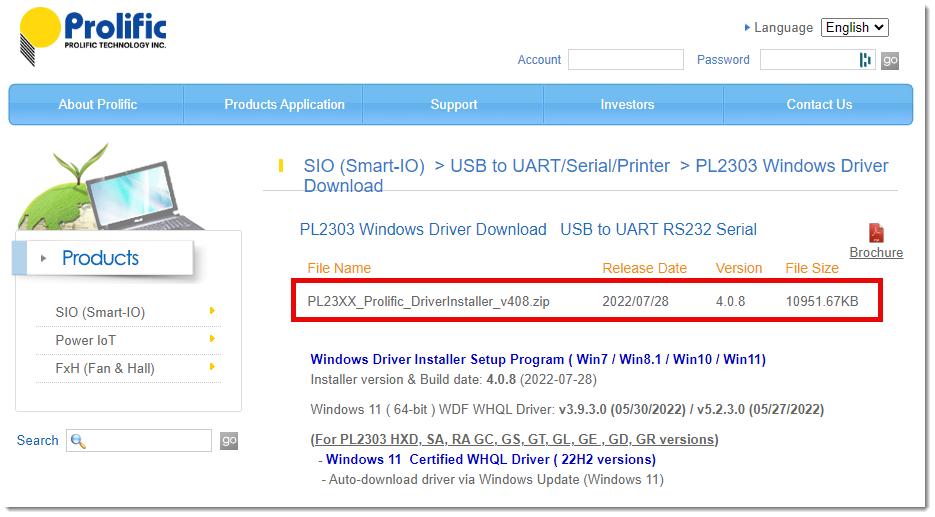
Task: Click the Password label
Action: pos(723,60)
